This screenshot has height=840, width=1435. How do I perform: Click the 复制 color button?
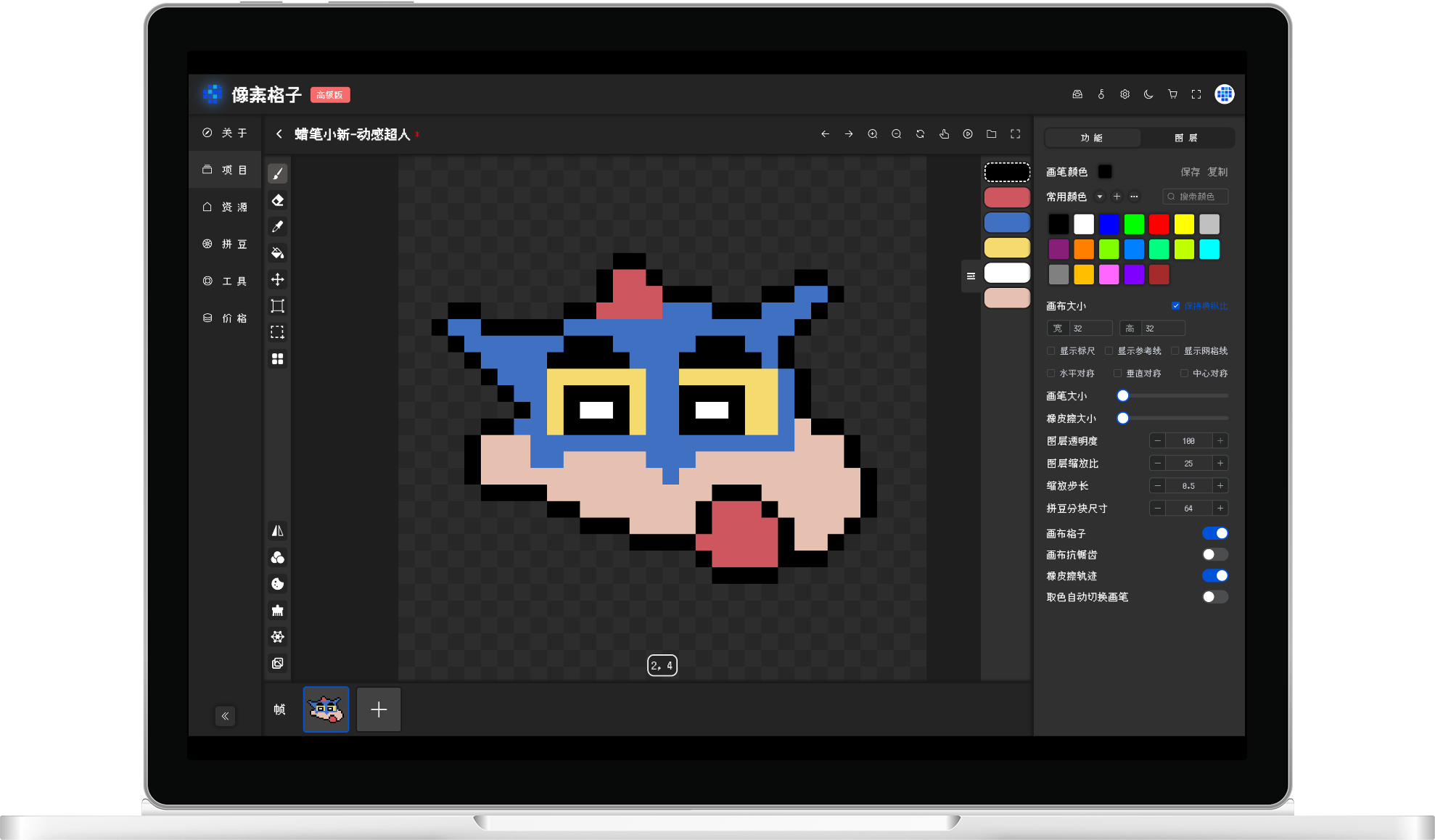(1217, 172)
